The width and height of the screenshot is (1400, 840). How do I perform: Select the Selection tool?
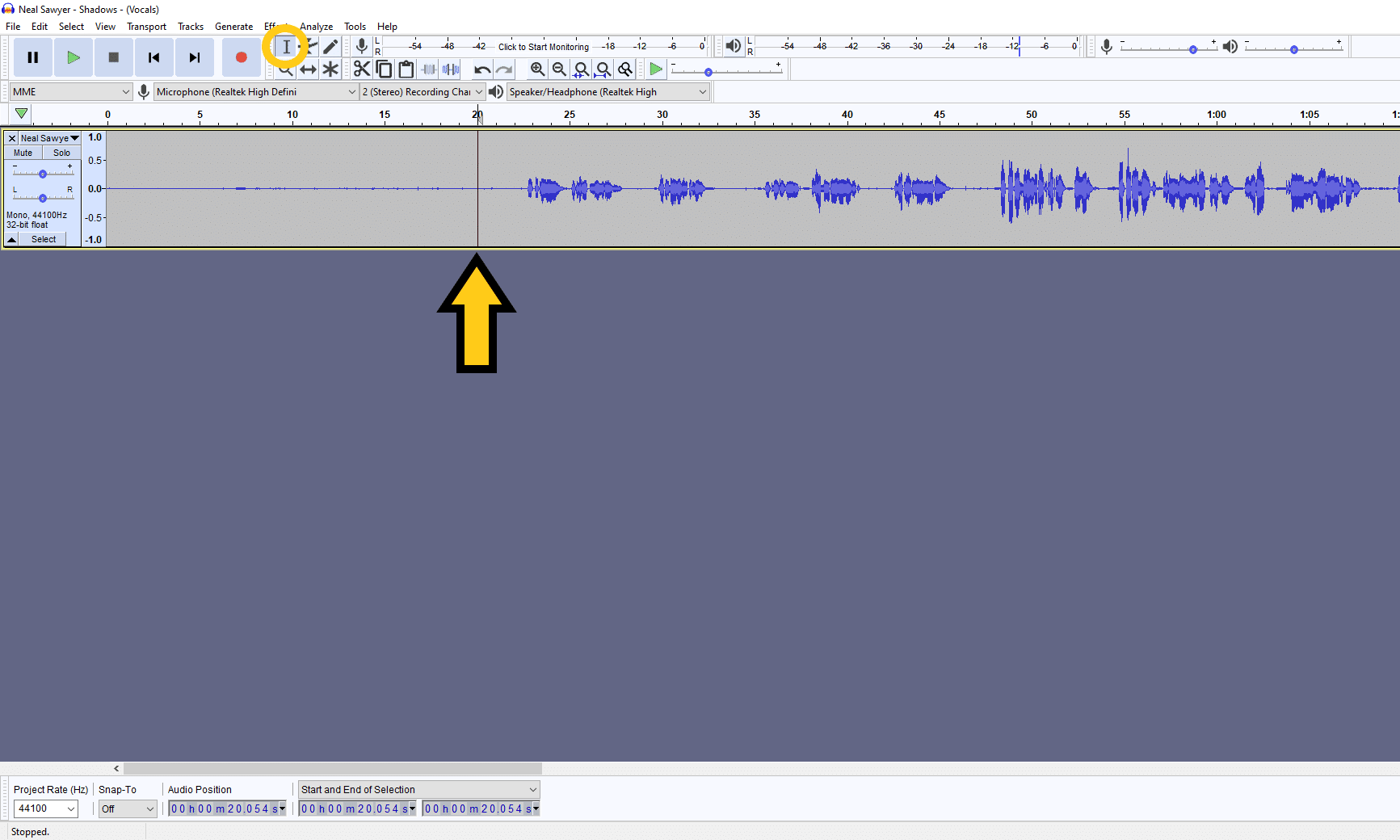[287, 47]
